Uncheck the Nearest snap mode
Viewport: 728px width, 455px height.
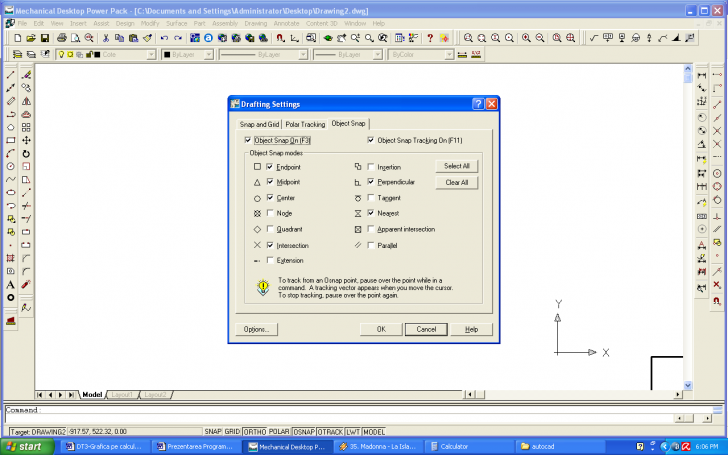click(x=371, y=213)
